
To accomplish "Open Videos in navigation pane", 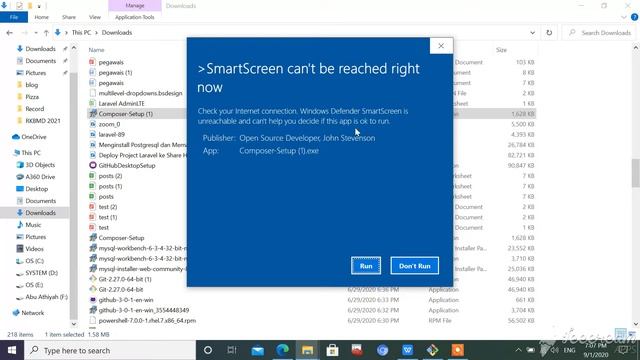I will (34, 249).
